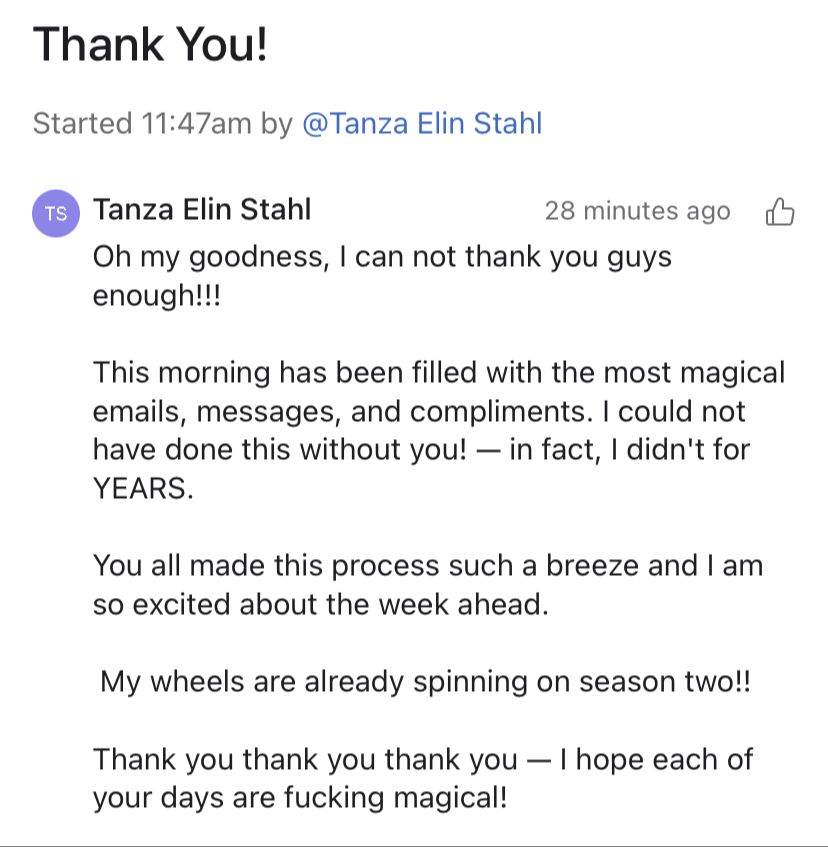Click the "I hope each of" phrase
This screenshot has width=828, height=847.
(656, 759)
